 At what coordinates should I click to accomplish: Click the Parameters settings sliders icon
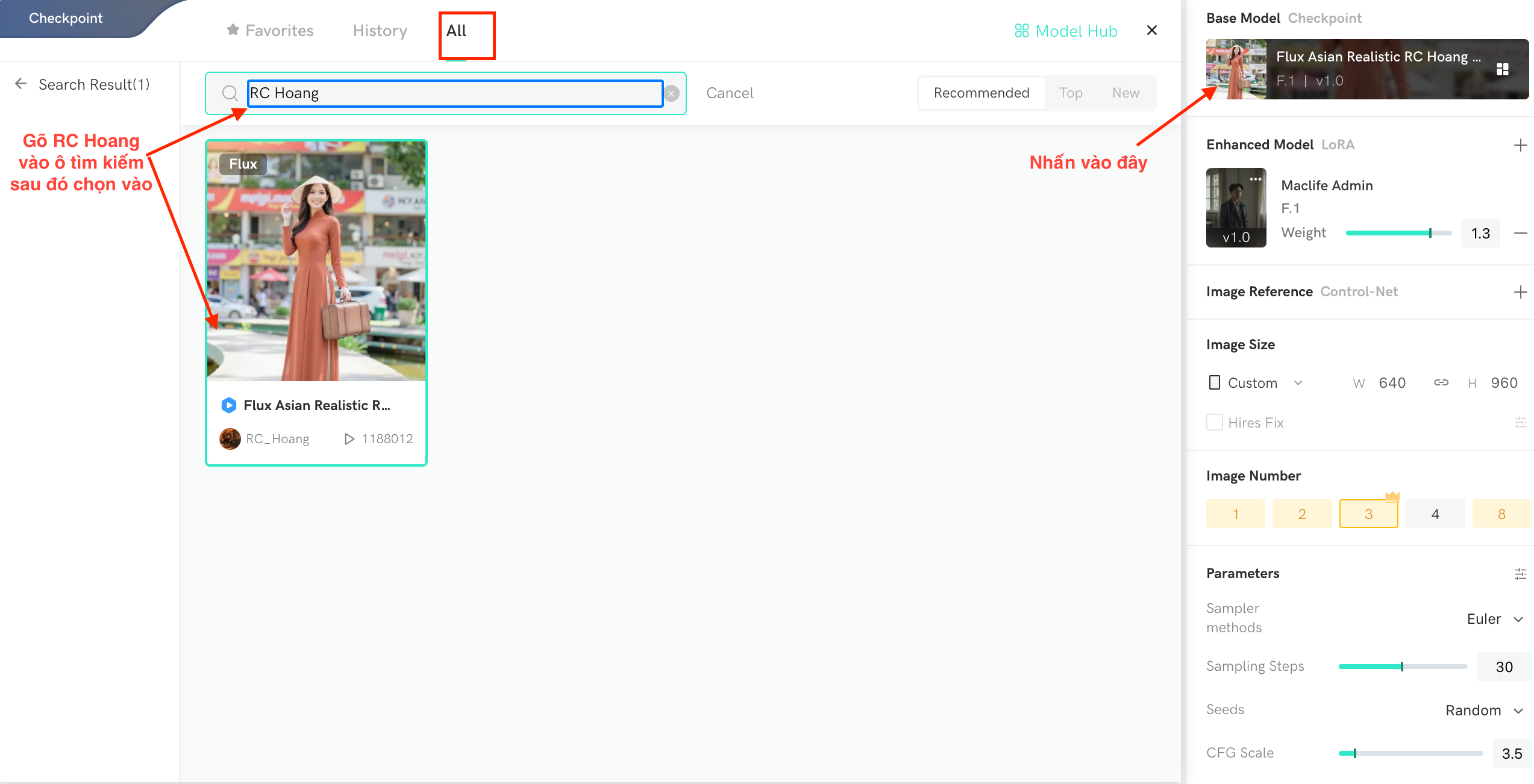(1521, 573)
